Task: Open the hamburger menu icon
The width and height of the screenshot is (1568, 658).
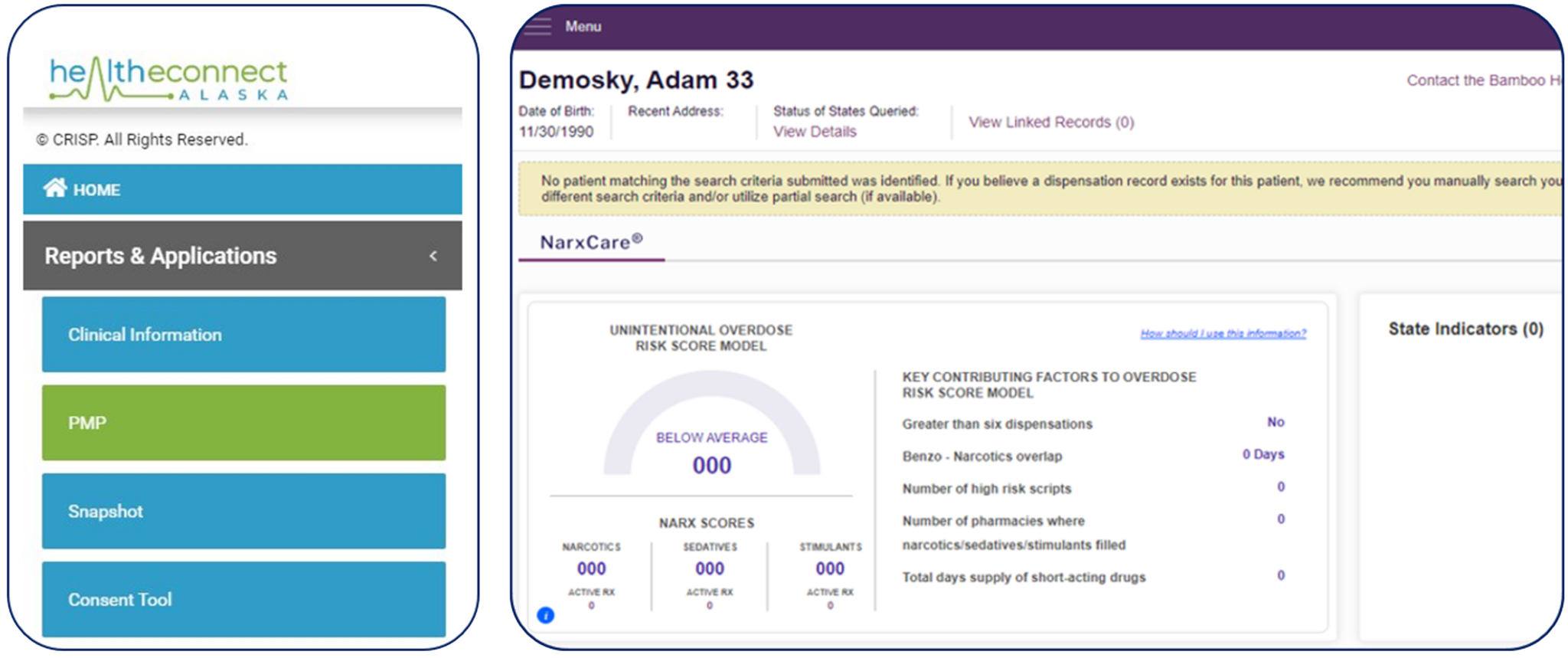Action: [537, 26]
